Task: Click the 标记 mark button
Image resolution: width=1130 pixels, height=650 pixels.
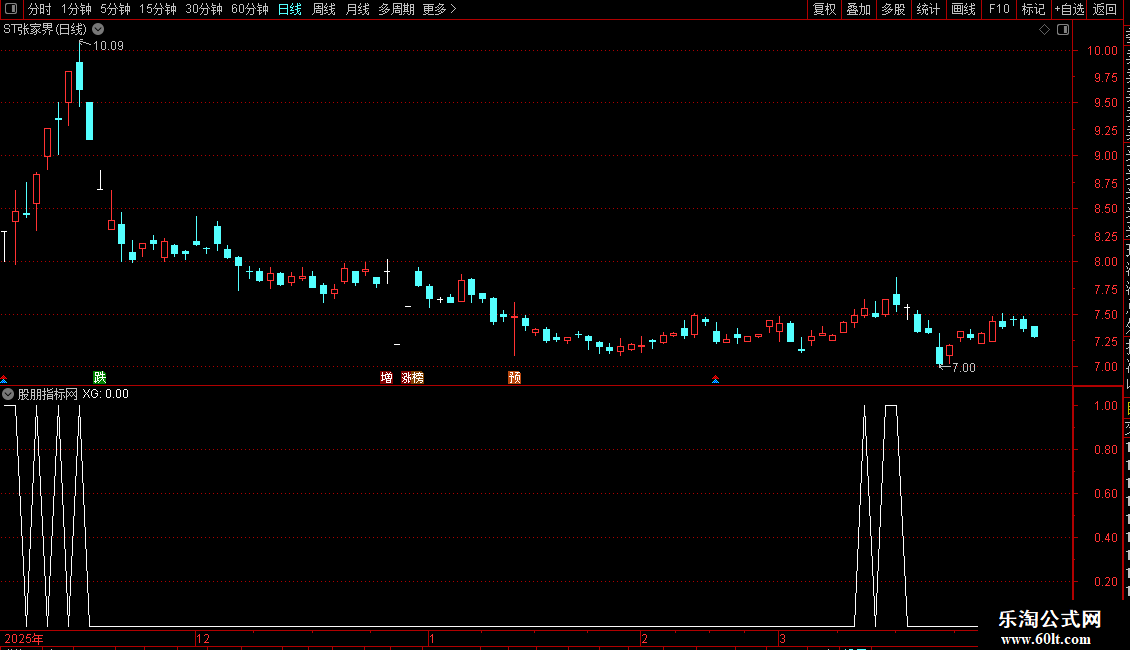Action: click(1033, 9)
